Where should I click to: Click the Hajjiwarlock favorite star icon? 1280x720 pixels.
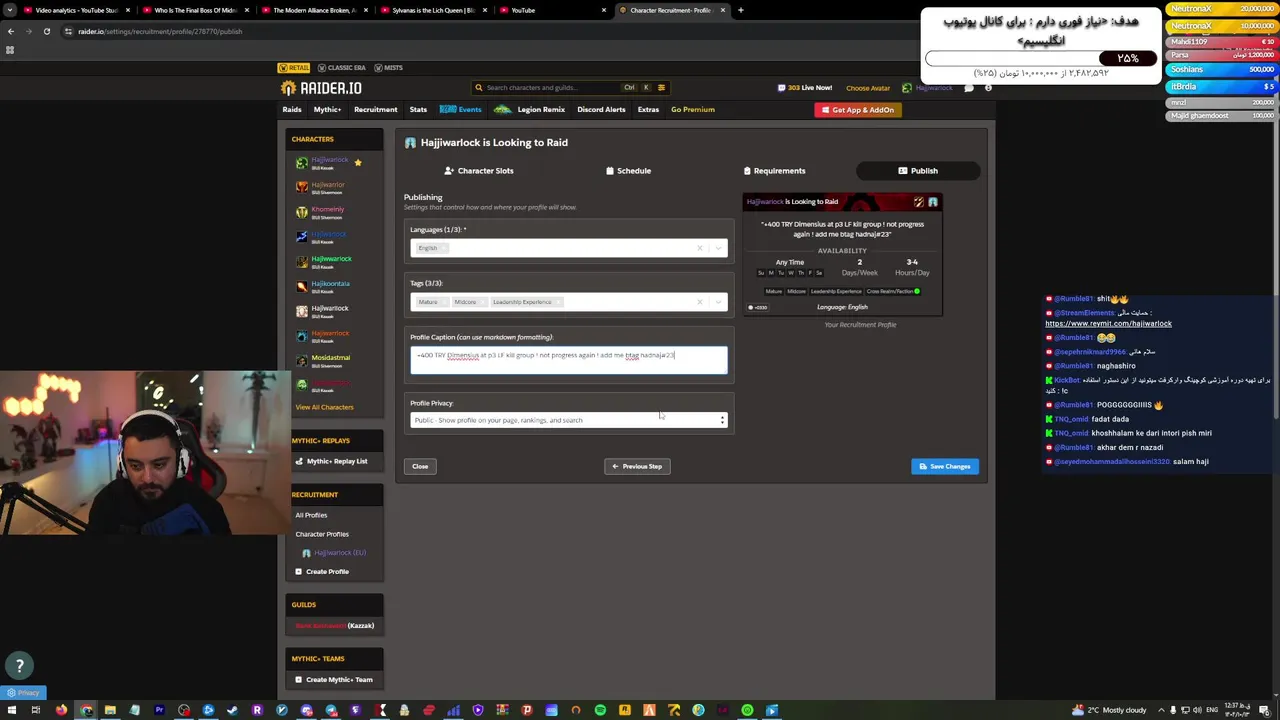point(358,162)
